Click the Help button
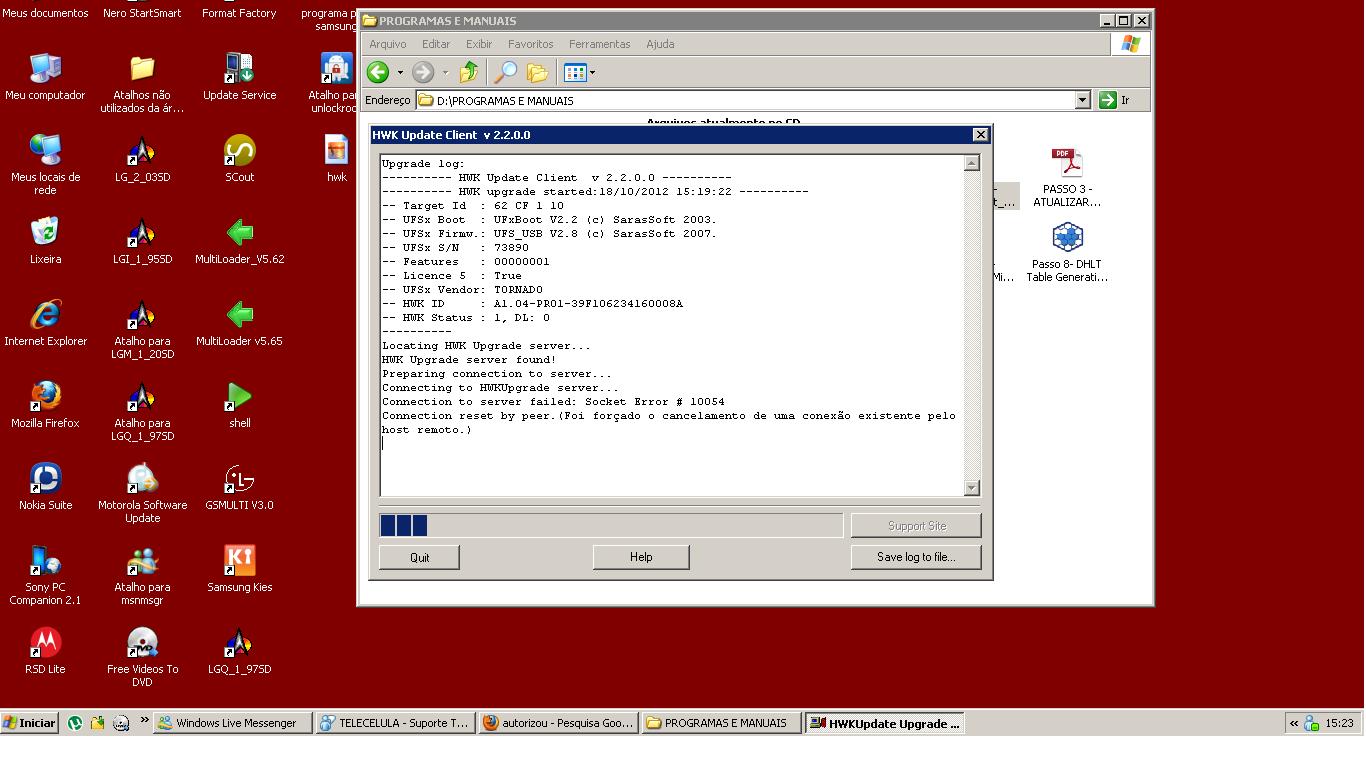 641,557
